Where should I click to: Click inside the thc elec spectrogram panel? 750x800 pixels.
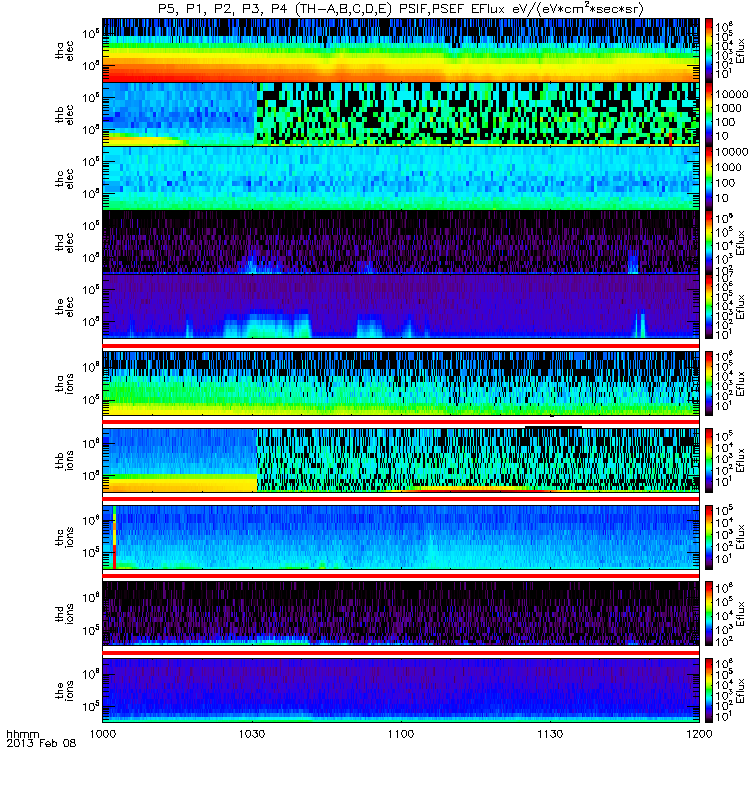pos(401,178)
